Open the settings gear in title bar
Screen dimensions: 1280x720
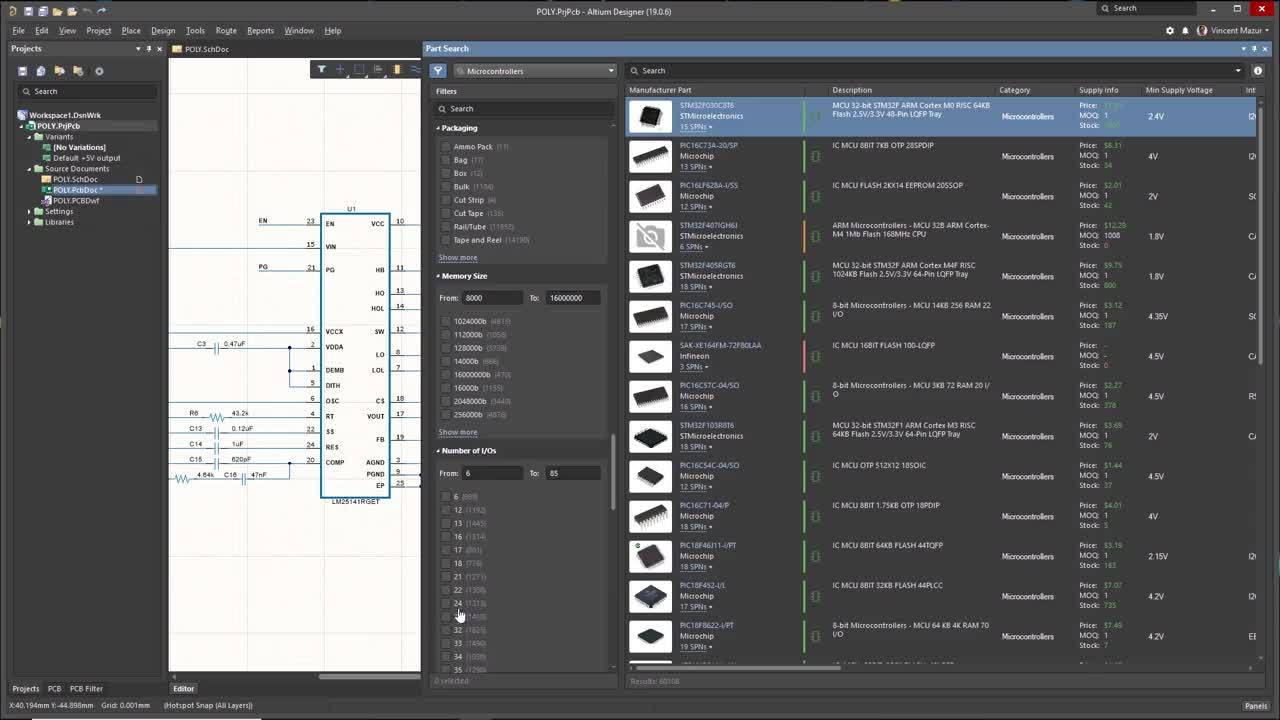click(x=1170, y=31)
